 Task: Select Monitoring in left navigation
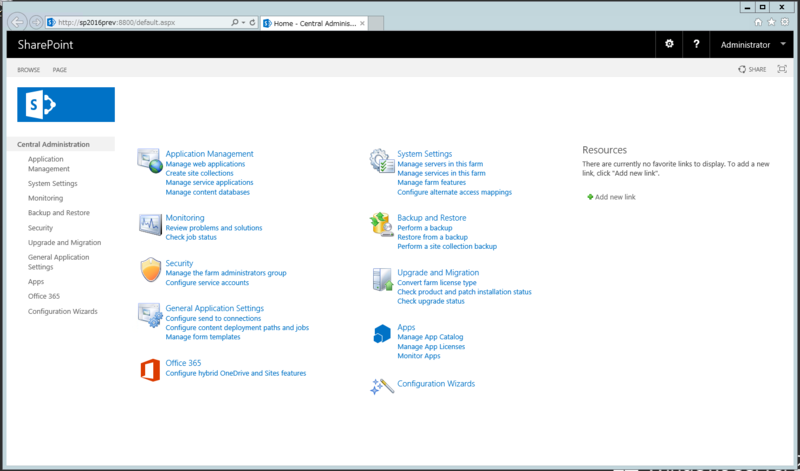click(45, 198)
